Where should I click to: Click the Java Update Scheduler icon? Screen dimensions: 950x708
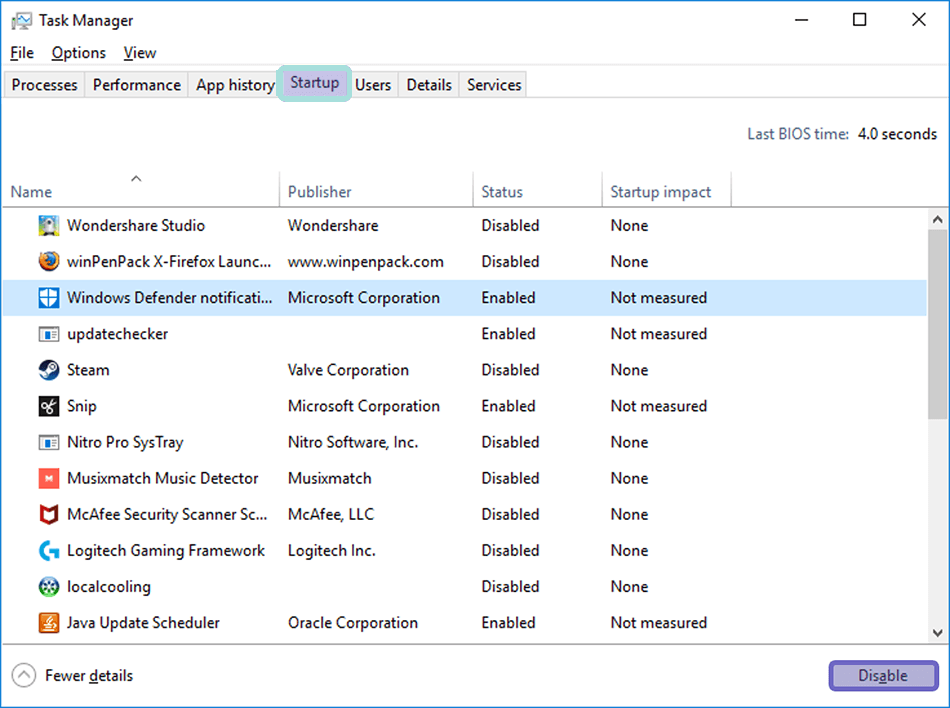pos(49,623)
